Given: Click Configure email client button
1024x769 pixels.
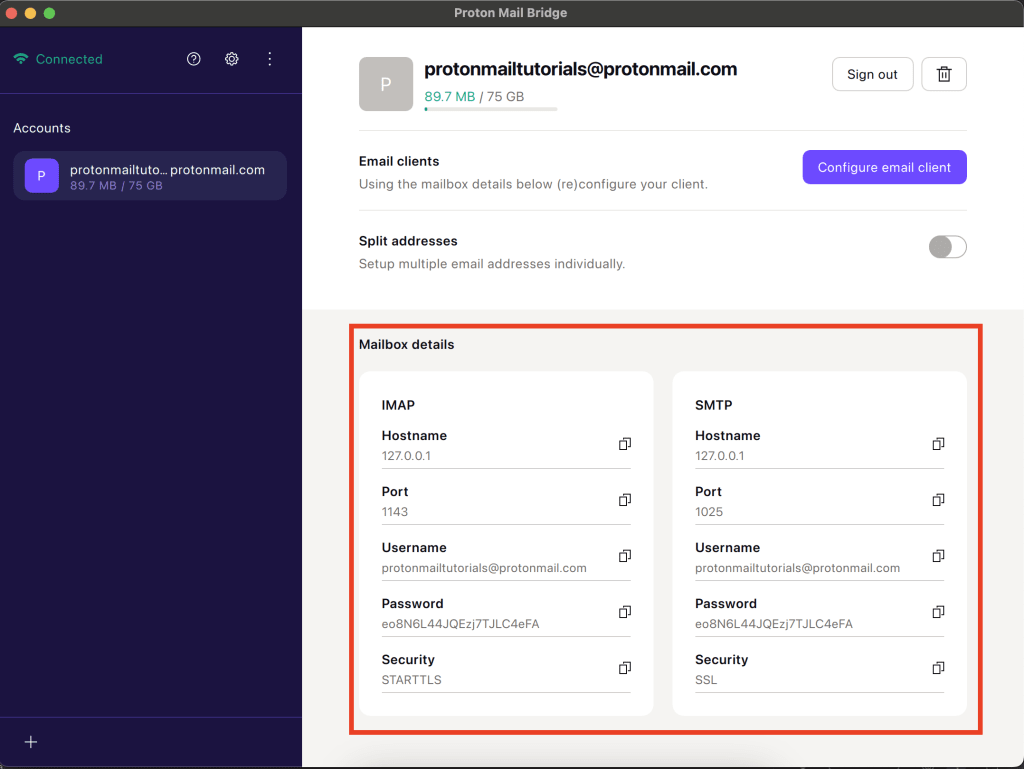Looking at the screenshot, I should coord(884,167).
